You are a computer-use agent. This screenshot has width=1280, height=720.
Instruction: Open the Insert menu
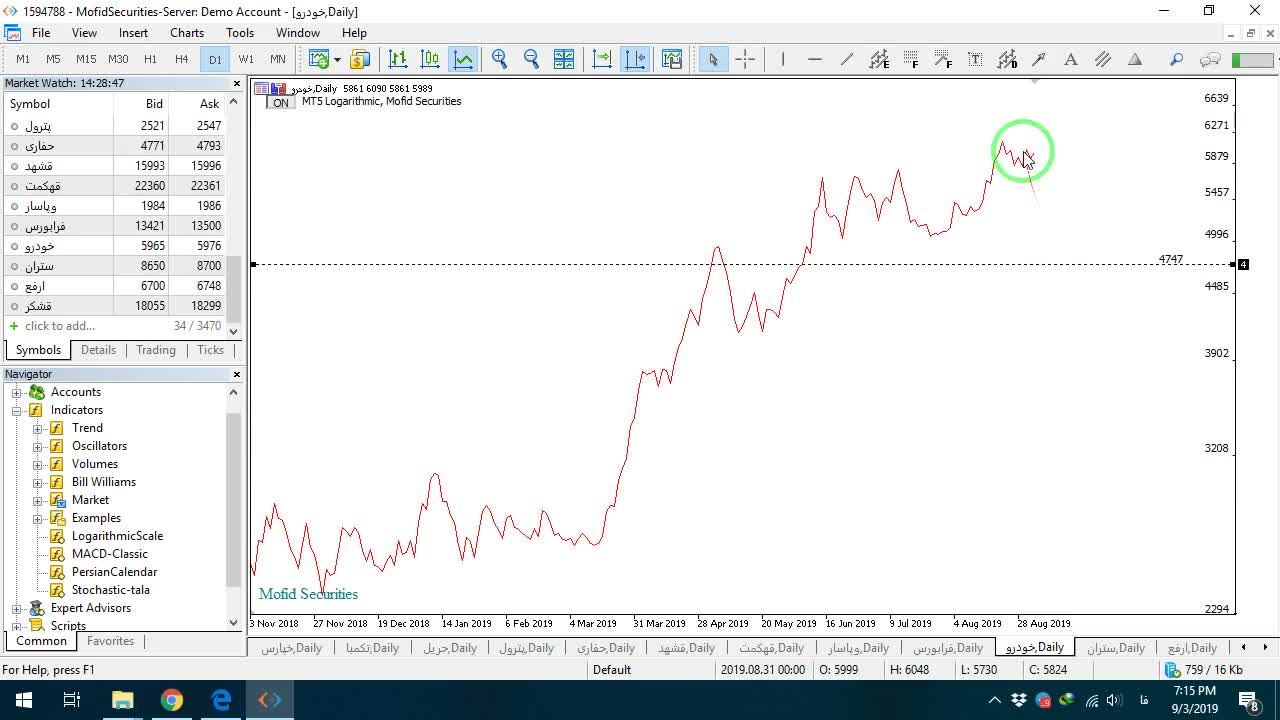pos(133,32)
